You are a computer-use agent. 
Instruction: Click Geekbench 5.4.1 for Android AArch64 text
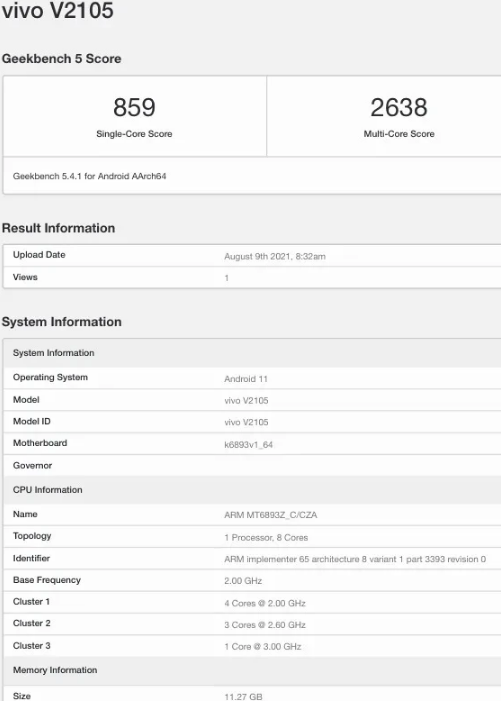click(89, 176)
